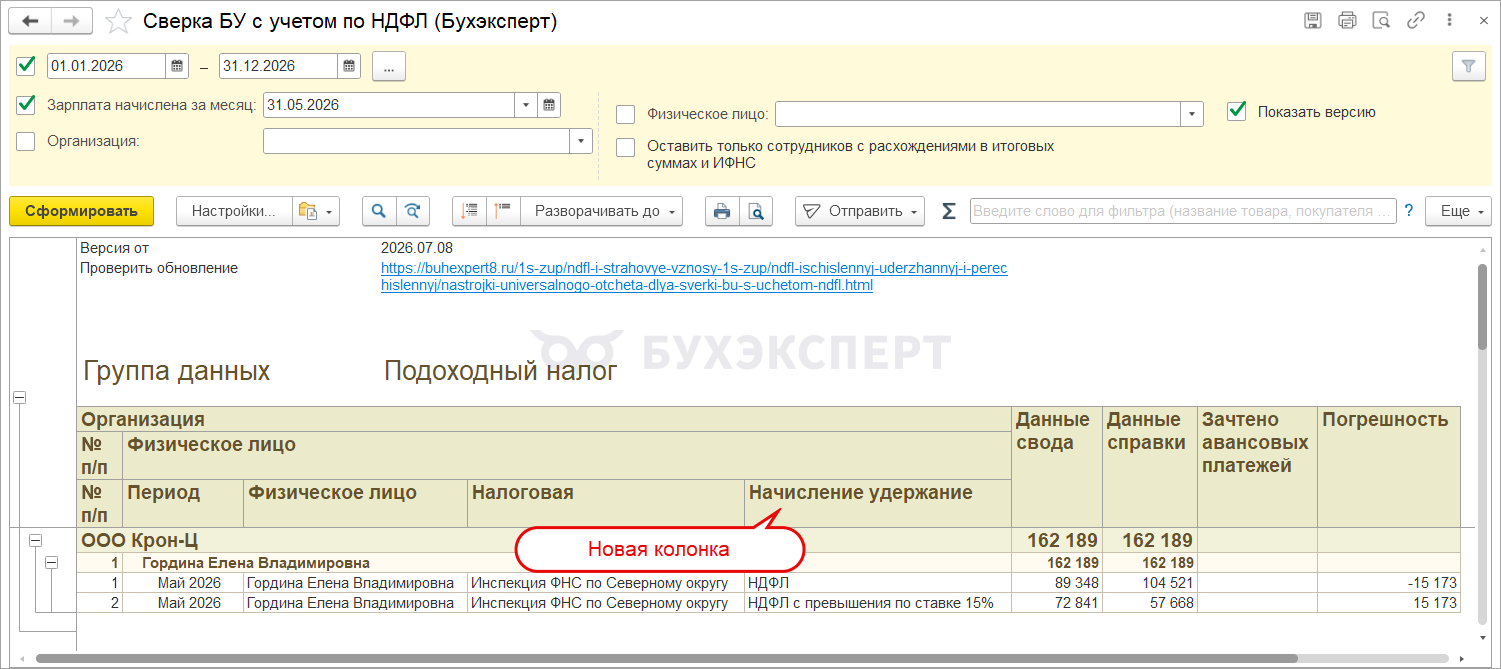Select cell НДФЛ с превышения по ставке 15%

click(878, 603)
